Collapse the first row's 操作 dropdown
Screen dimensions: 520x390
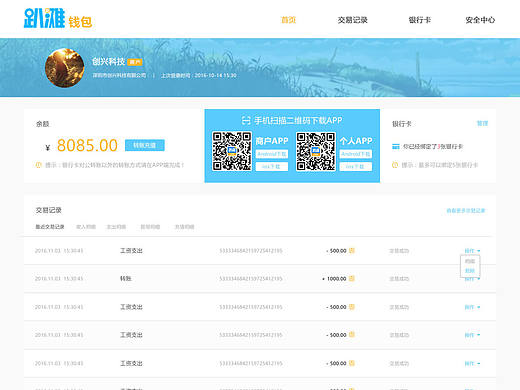[472, 251]
